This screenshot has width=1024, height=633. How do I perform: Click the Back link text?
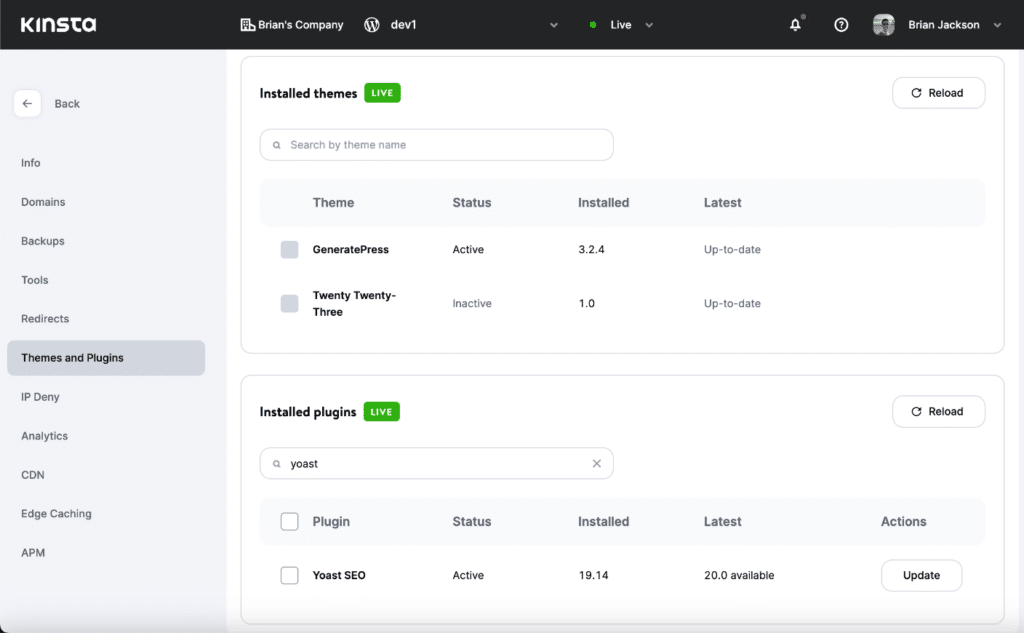pyautogui.click(x=67, y=104)
